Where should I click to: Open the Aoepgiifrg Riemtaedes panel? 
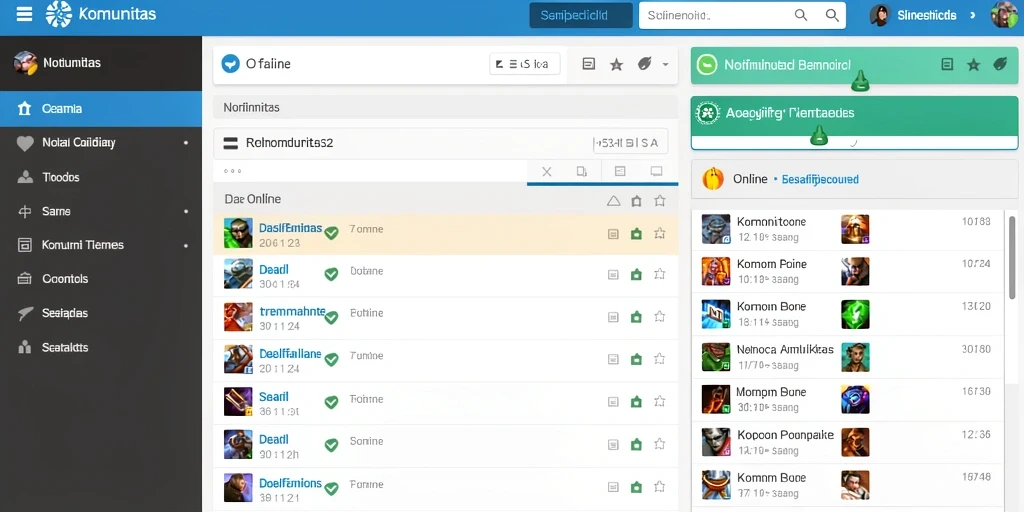854,123
